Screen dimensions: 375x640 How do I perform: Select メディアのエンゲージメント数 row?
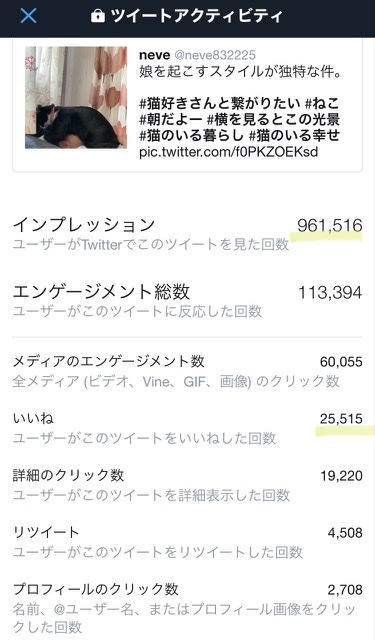pos(187,371)
